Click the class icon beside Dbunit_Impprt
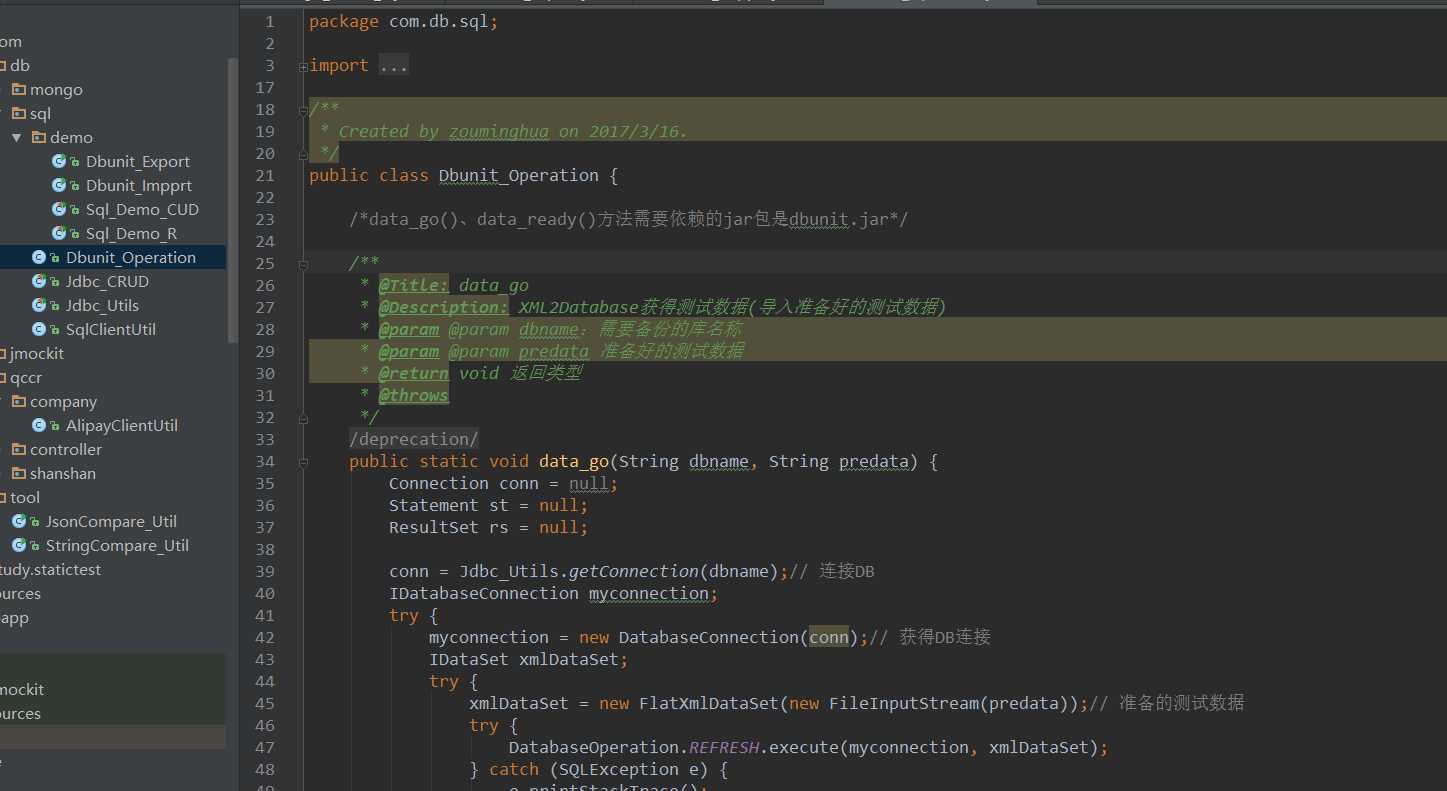This screenshot has height=791, width=1447. pyautogui.click(x=59, y=185)
